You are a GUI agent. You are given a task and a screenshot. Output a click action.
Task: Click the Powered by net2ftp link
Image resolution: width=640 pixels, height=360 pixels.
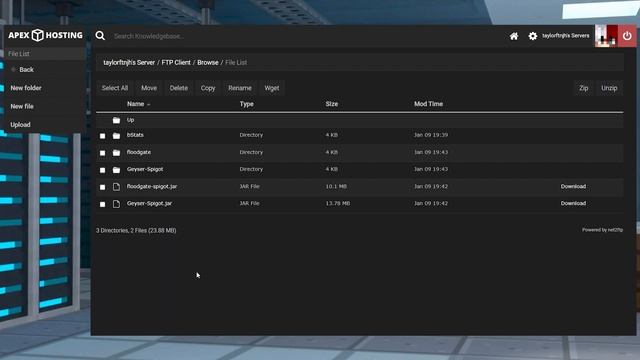click(602, 230)
